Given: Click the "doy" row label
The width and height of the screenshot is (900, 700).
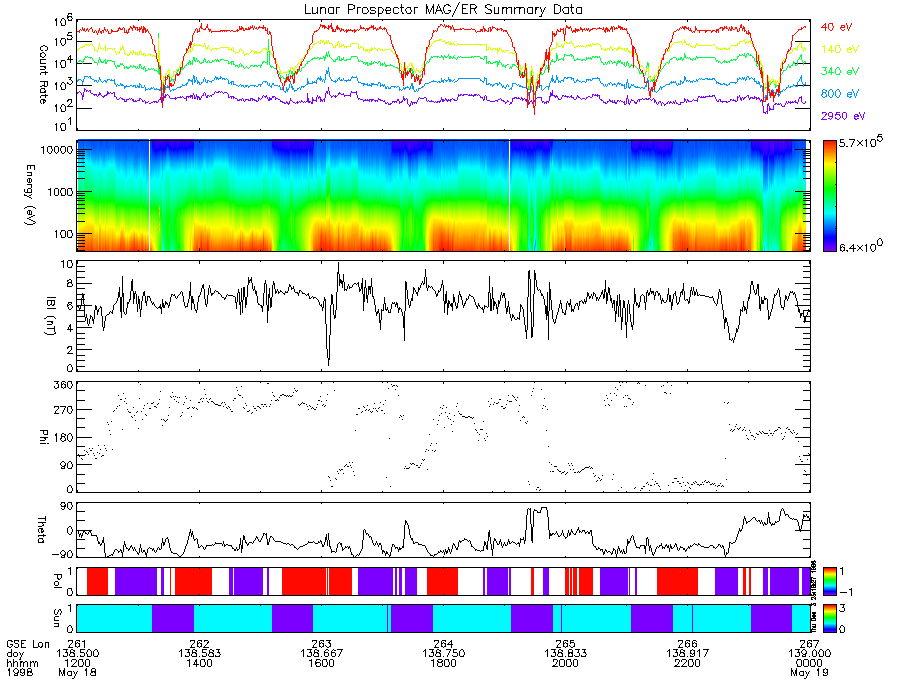Looking at the screenshot, I should point(15,654).
